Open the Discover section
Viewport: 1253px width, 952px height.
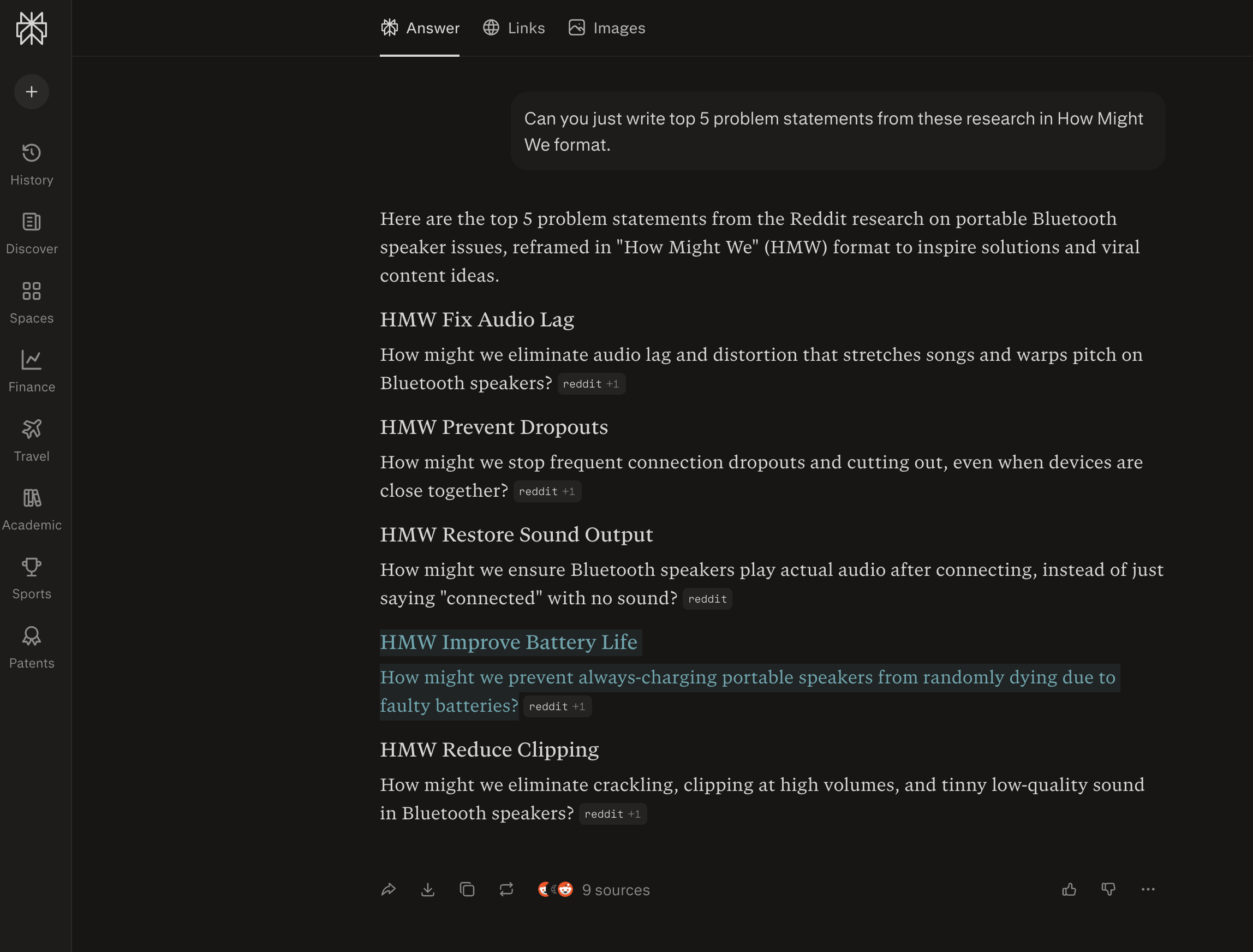[x=32, y=234]
